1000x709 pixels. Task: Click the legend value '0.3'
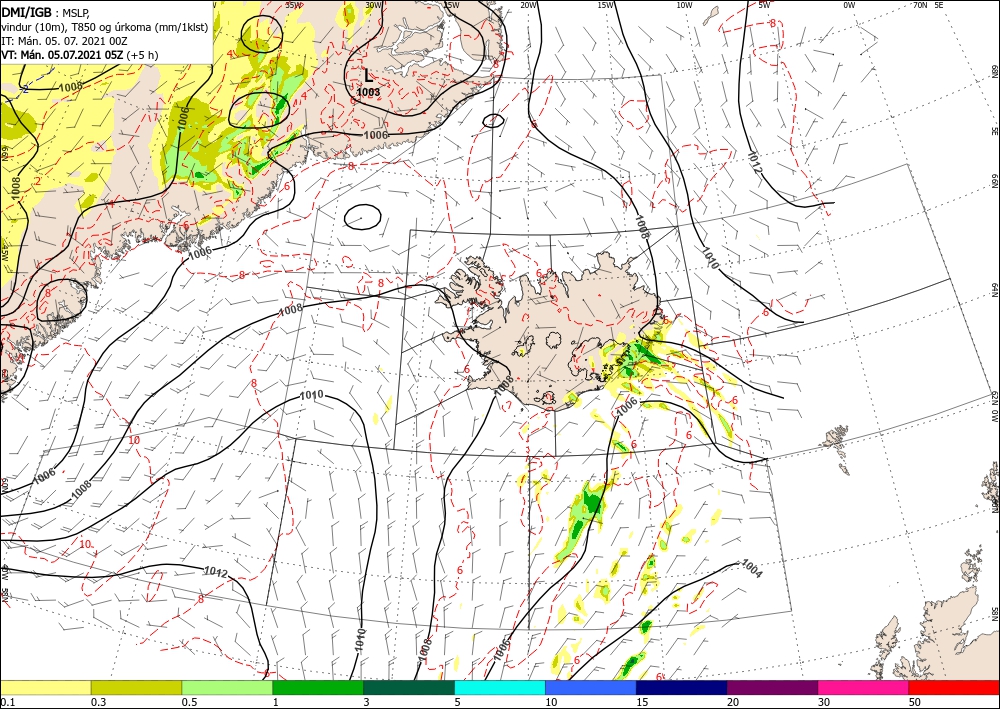pos(98,702)
